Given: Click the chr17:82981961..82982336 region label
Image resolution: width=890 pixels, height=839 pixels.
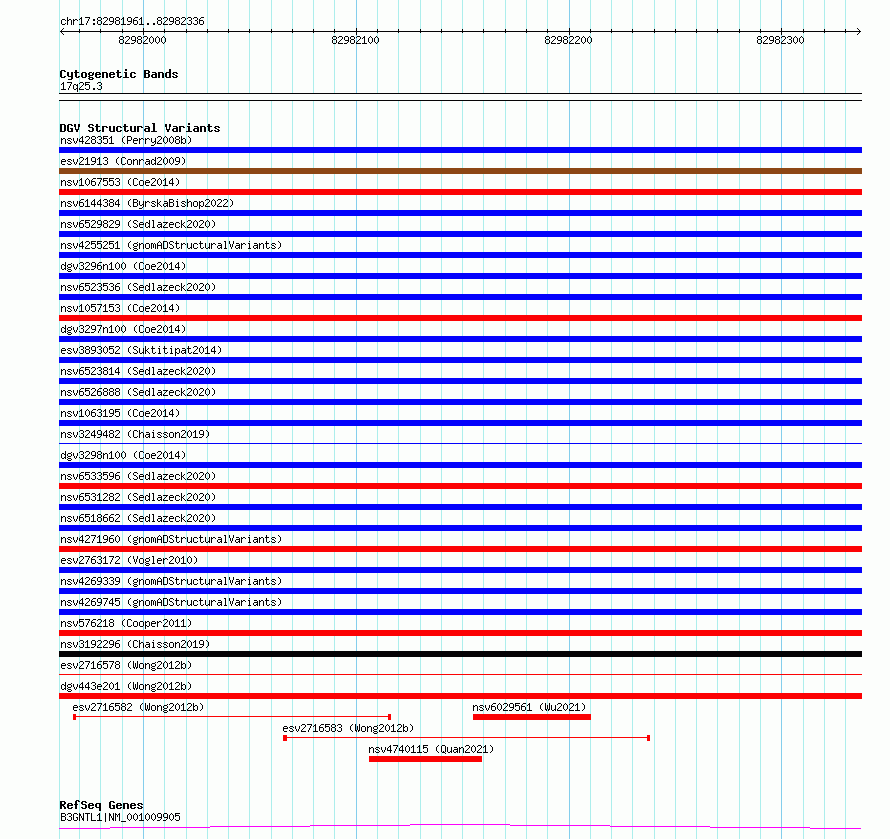Looking at the screenshot, I should [x=132, y=22].
